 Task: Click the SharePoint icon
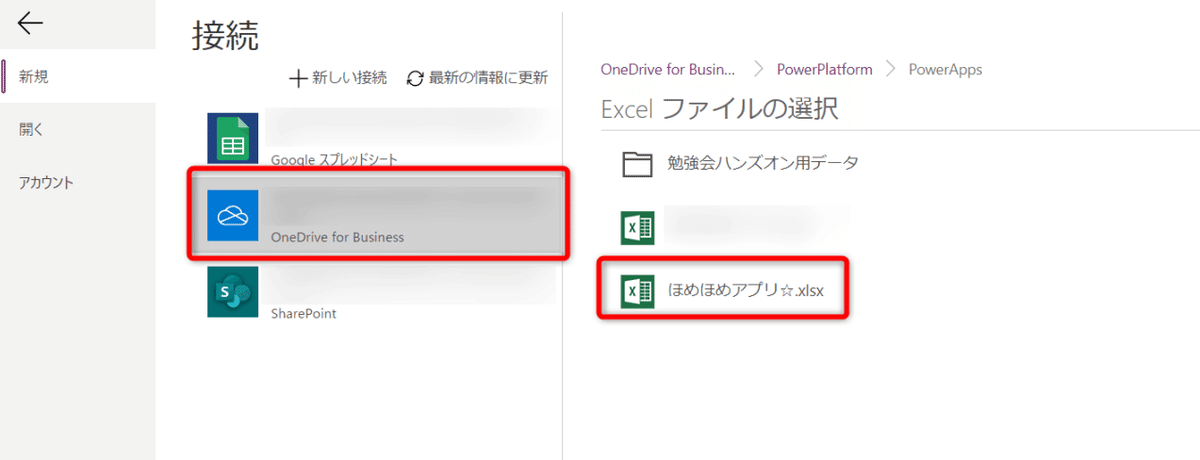(232, 292)
